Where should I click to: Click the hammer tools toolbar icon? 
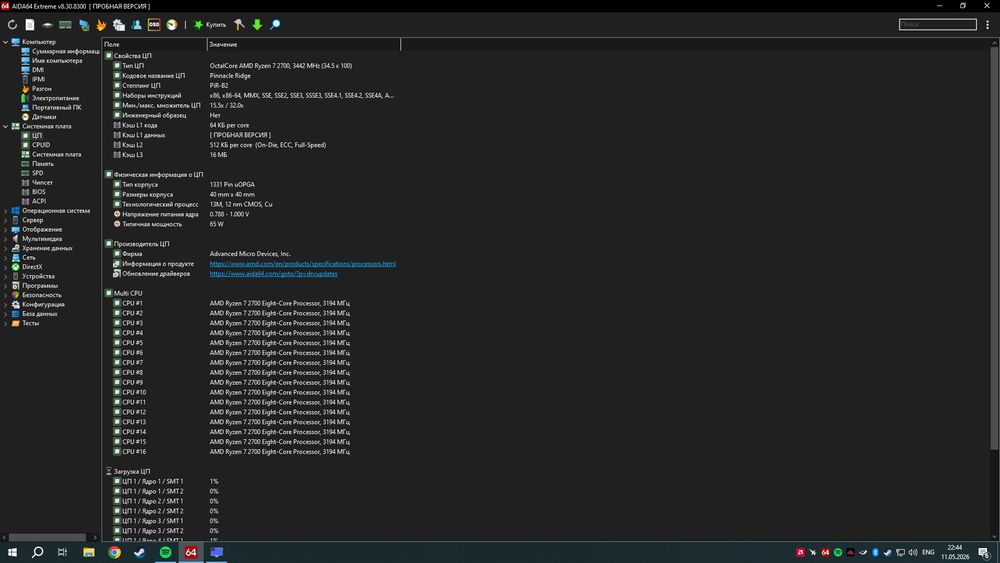239,25
